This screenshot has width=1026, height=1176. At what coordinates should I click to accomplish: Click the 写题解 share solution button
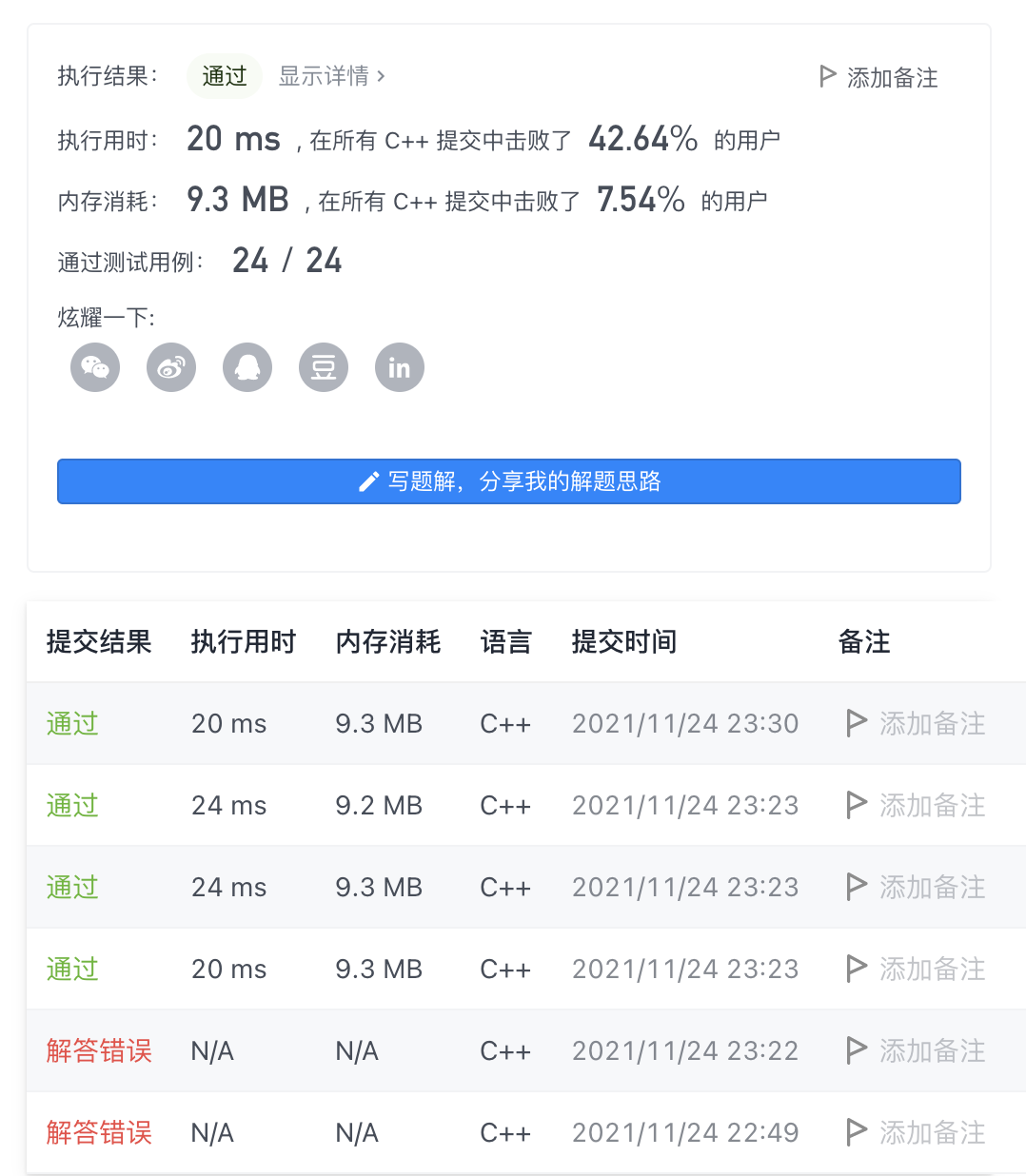click(x=508, y=481)
